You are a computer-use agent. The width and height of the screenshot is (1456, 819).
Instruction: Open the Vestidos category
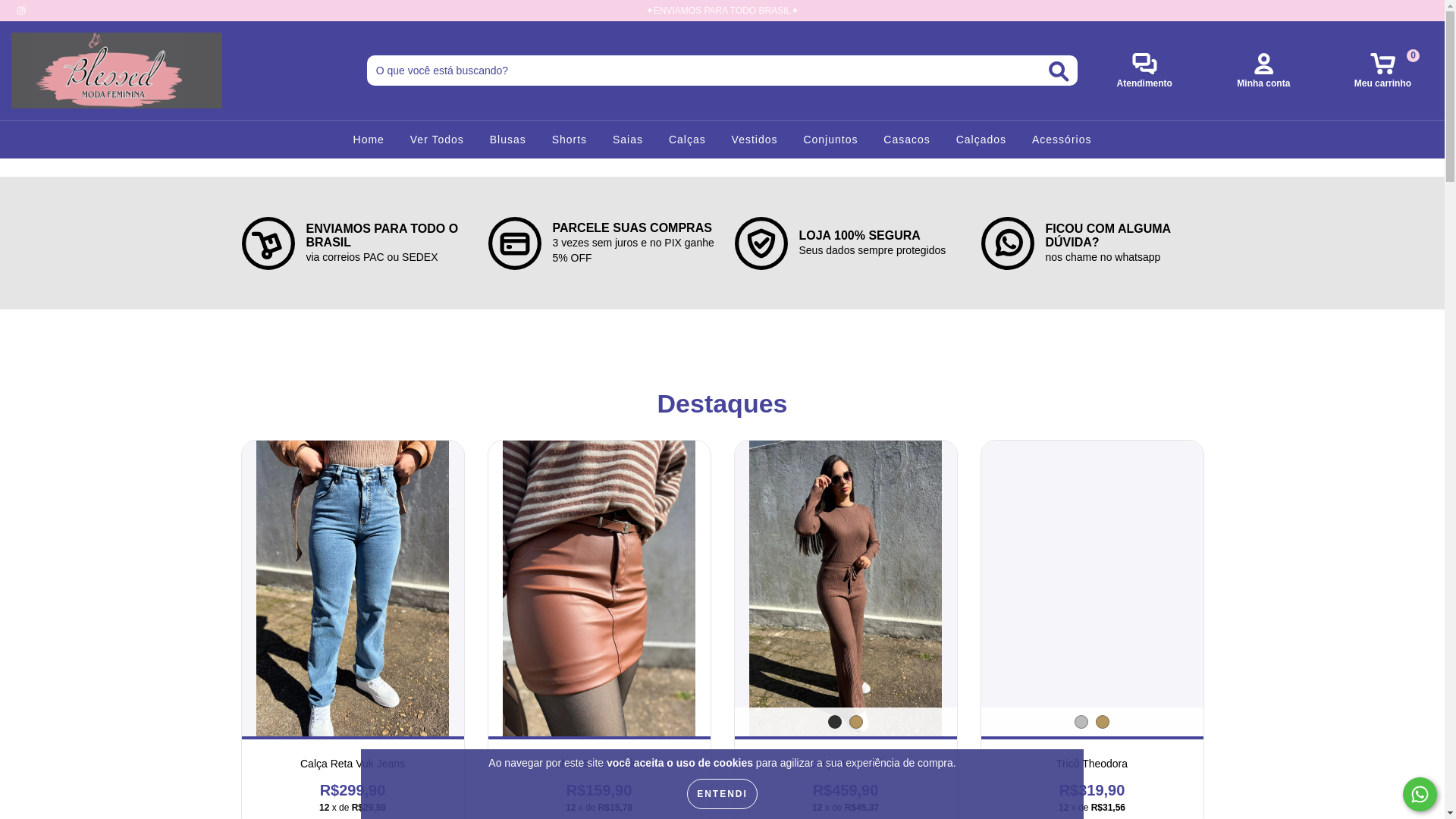[x=755, y=140]
